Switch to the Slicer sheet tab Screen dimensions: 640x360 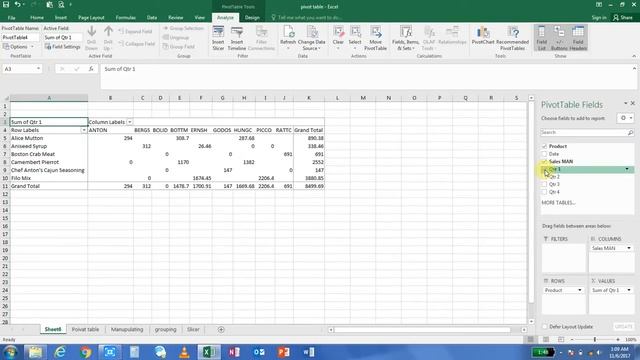tap(193, 329)
